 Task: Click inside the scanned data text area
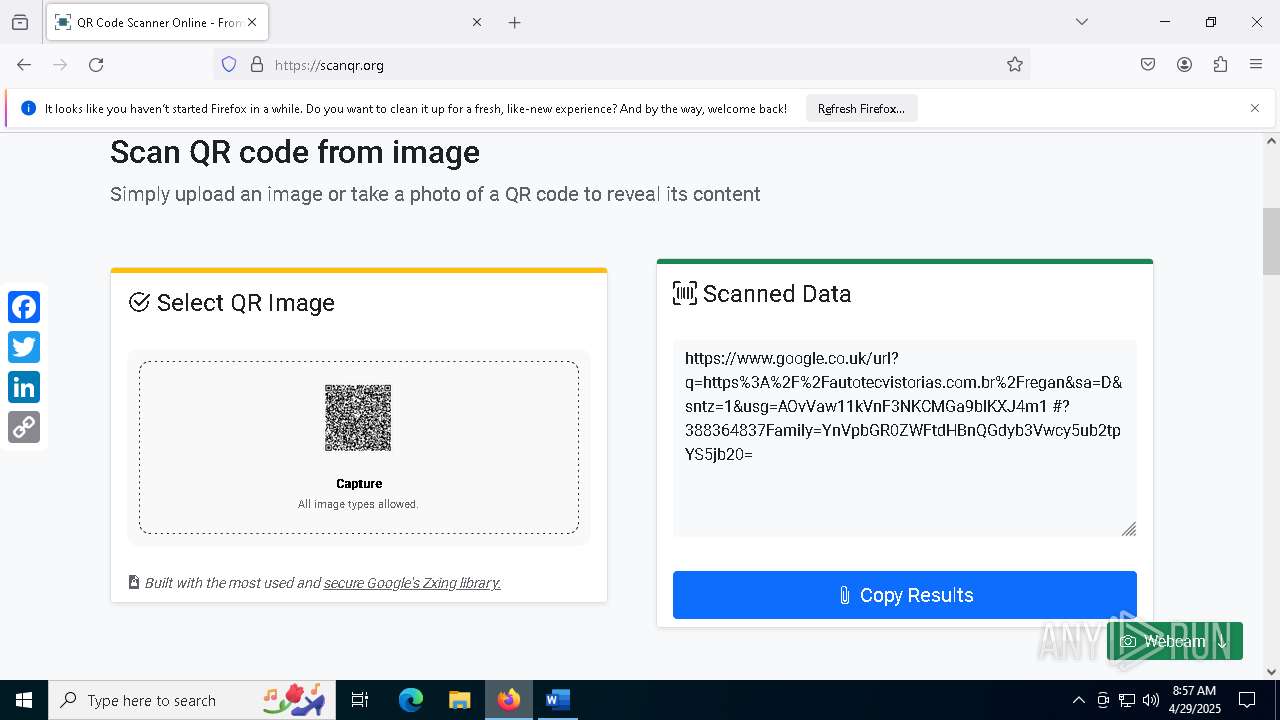click(x=904, y=438)
